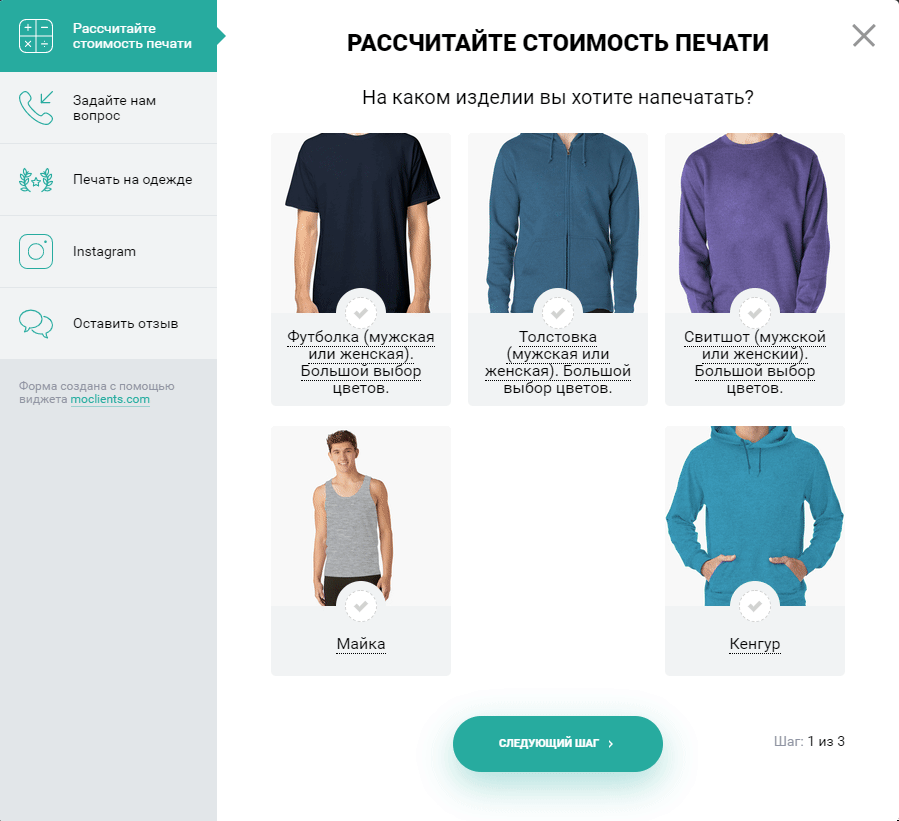Open the Печать на одежде tab
899x821 pixels.
coord(108,180)
